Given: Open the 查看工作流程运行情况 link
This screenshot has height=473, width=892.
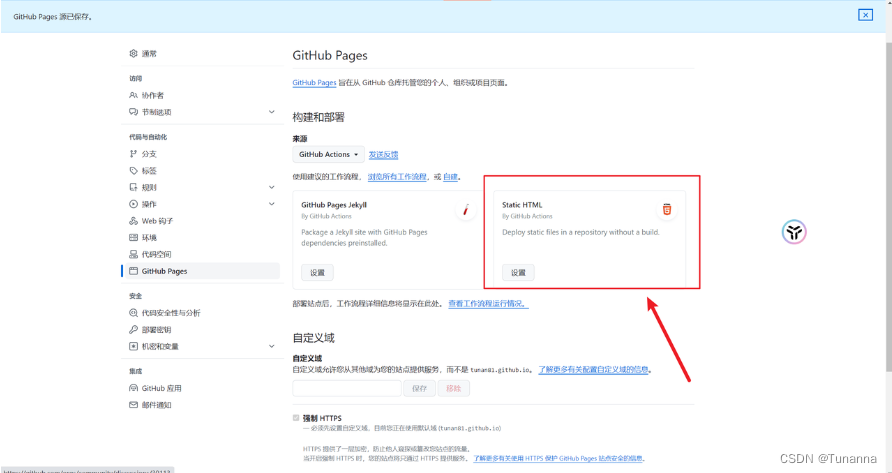Looking at the screenshot, I should 488,304.
